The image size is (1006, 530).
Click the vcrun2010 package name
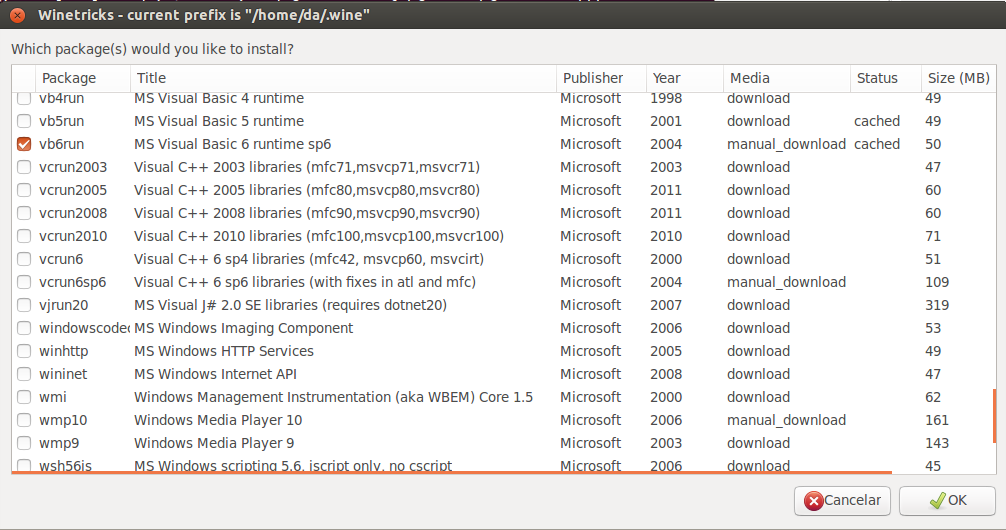pyautogui.click(x=73, y=236)
